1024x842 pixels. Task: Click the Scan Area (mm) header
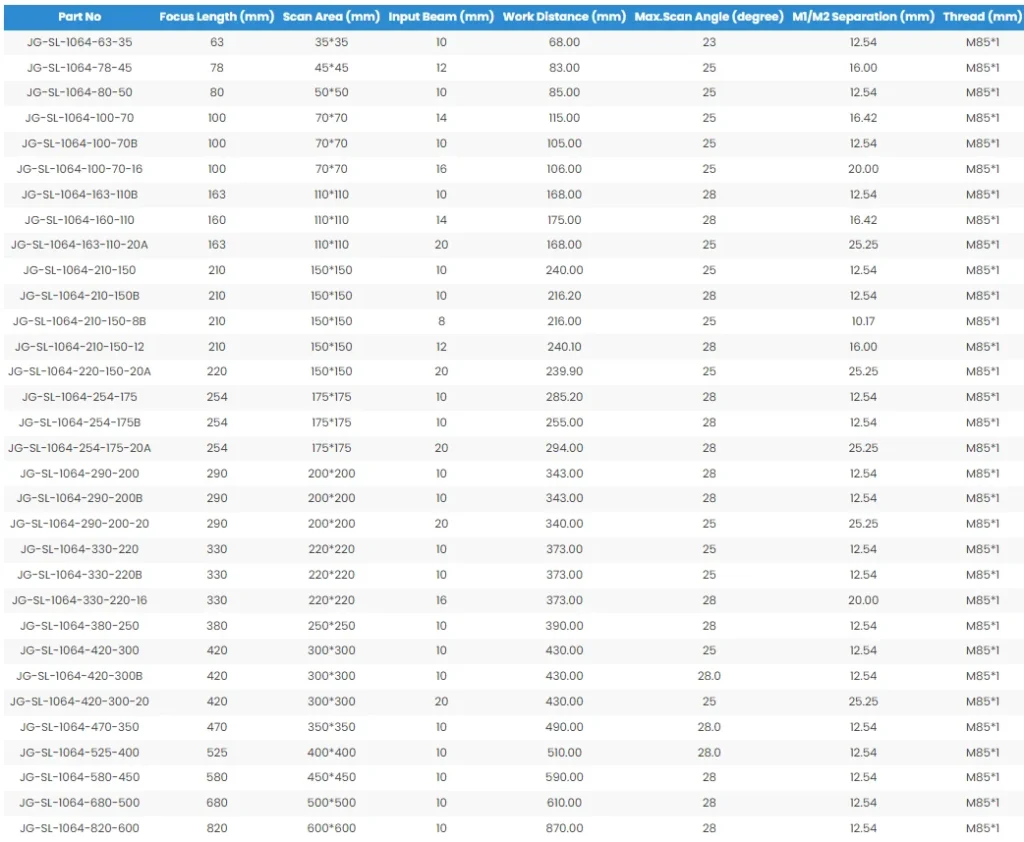click(x=331, y=17)
